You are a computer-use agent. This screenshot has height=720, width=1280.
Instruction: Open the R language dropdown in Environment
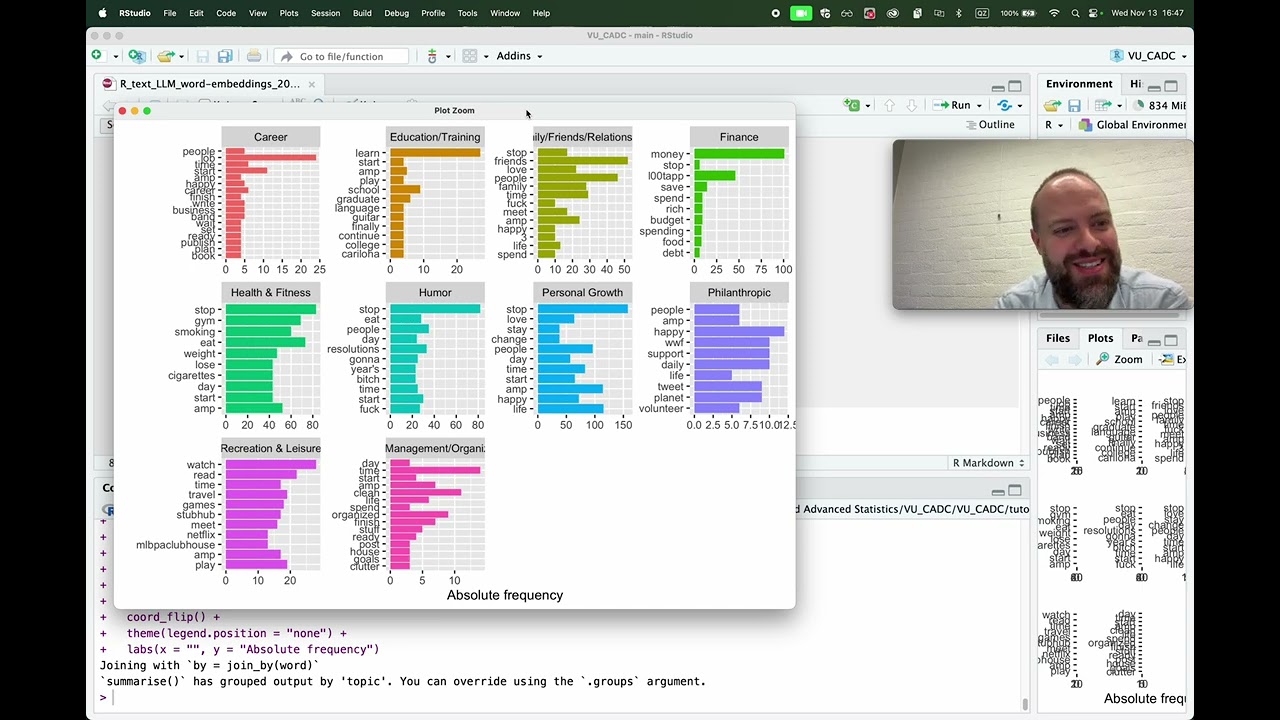tap(1053, 125)
